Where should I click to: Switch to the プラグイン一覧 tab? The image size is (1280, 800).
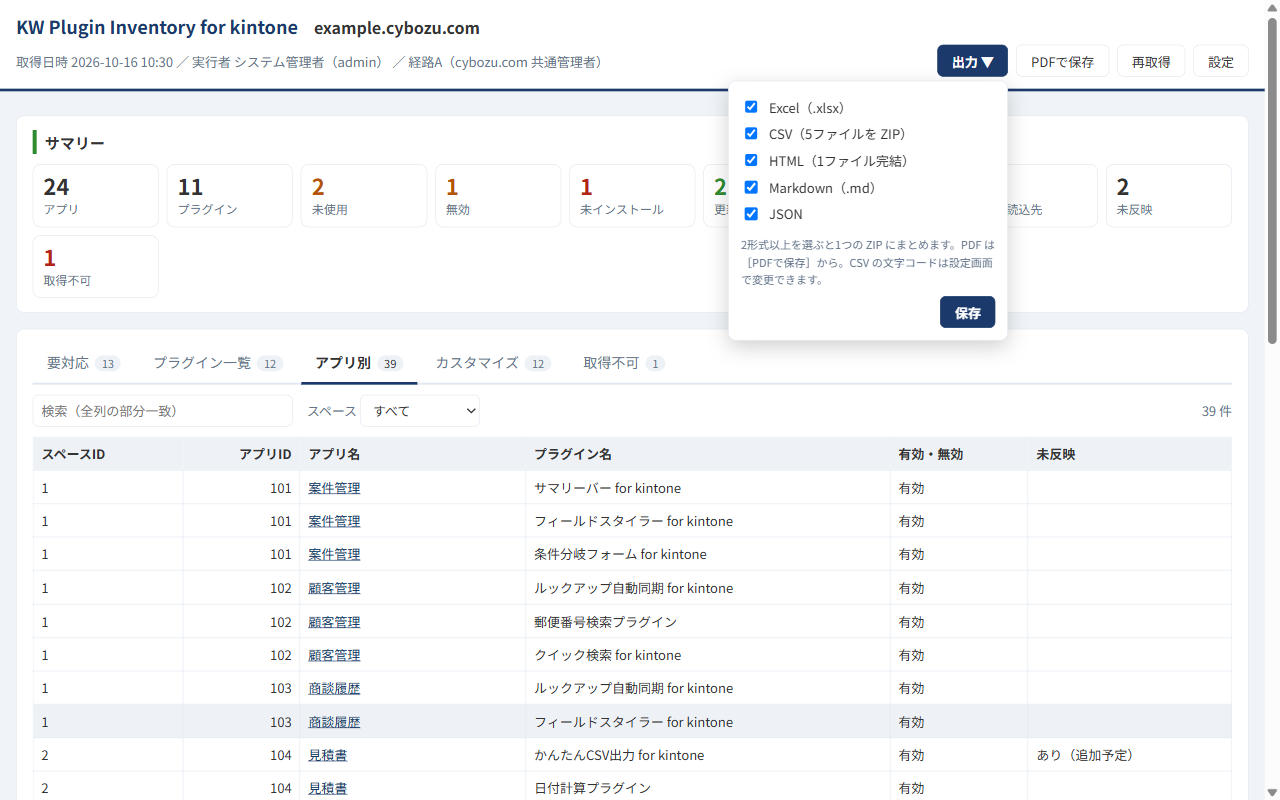pos(218,363)
